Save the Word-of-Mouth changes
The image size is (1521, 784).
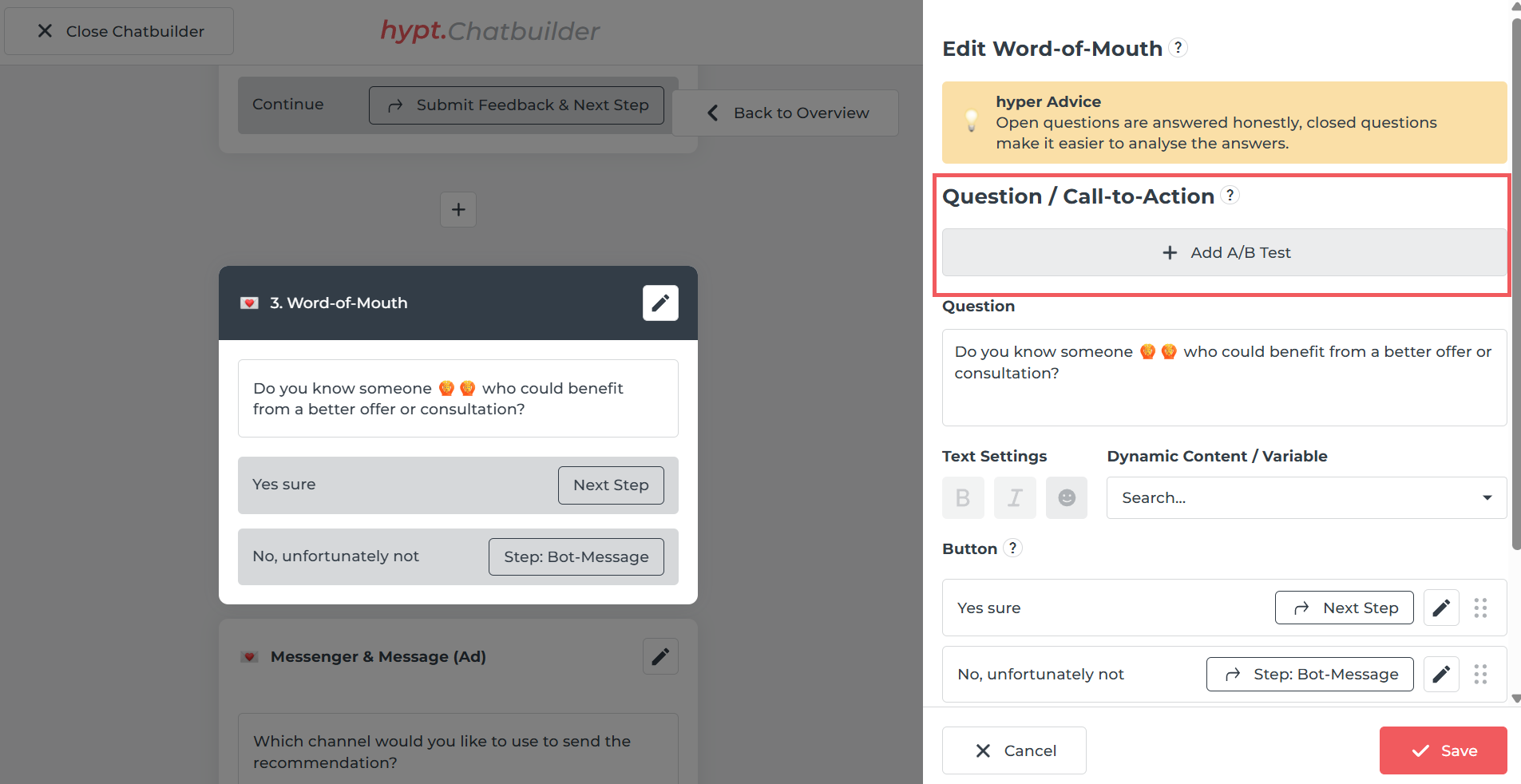click(1443, 750)
